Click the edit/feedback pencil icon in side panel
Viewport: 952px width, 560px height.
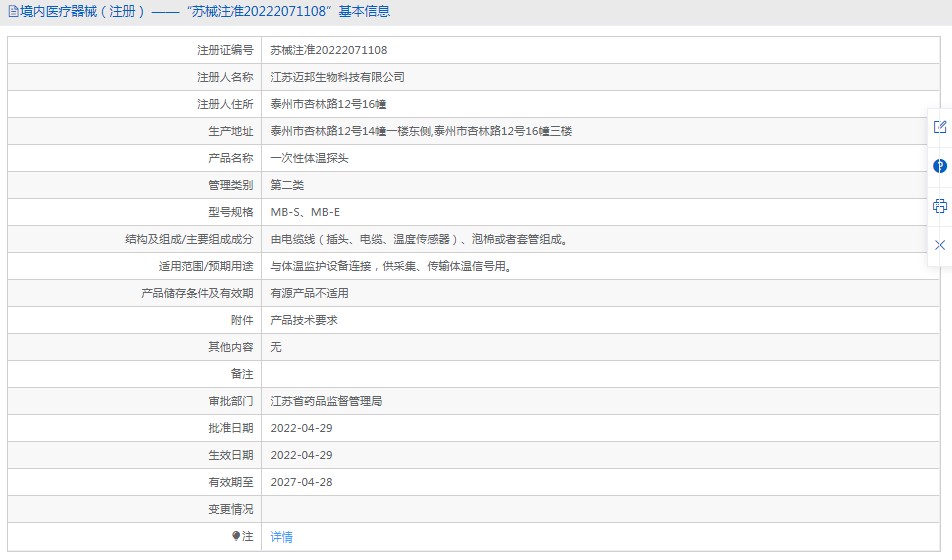point(940,127)
